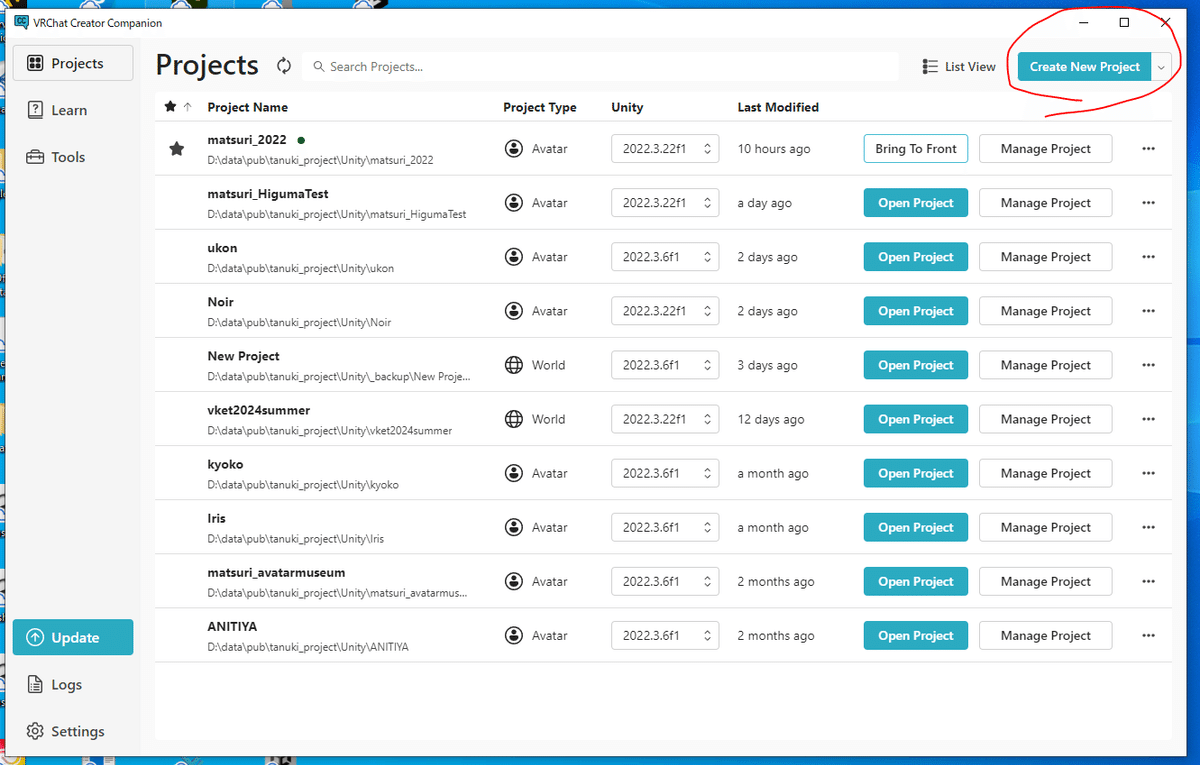Click the List View icon
1200x765 pixels.
point(930,66)
